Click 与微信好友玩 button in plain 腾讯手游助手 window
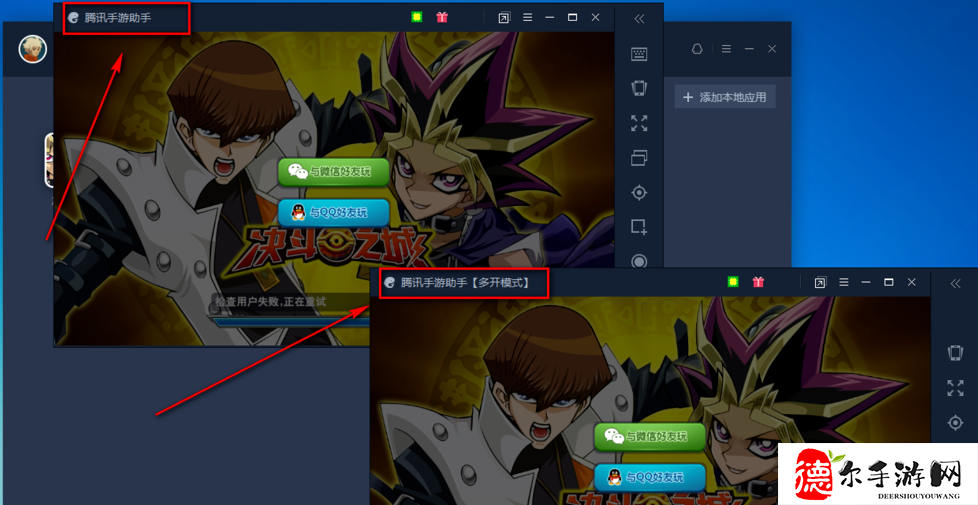 click(334, 171)
